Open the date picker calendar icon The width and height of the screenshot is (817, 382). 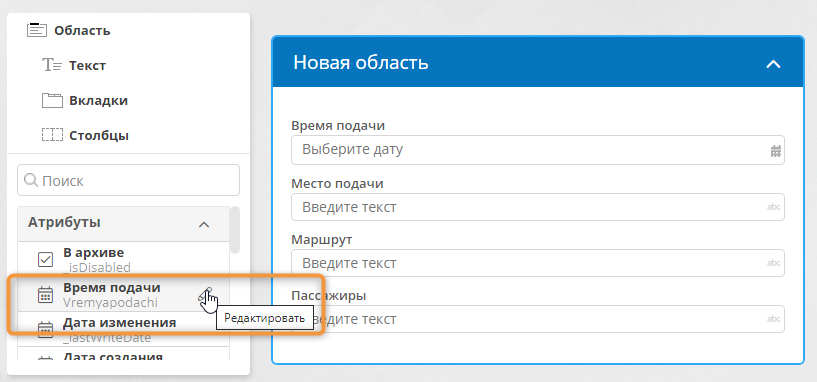tap(775, 151)
